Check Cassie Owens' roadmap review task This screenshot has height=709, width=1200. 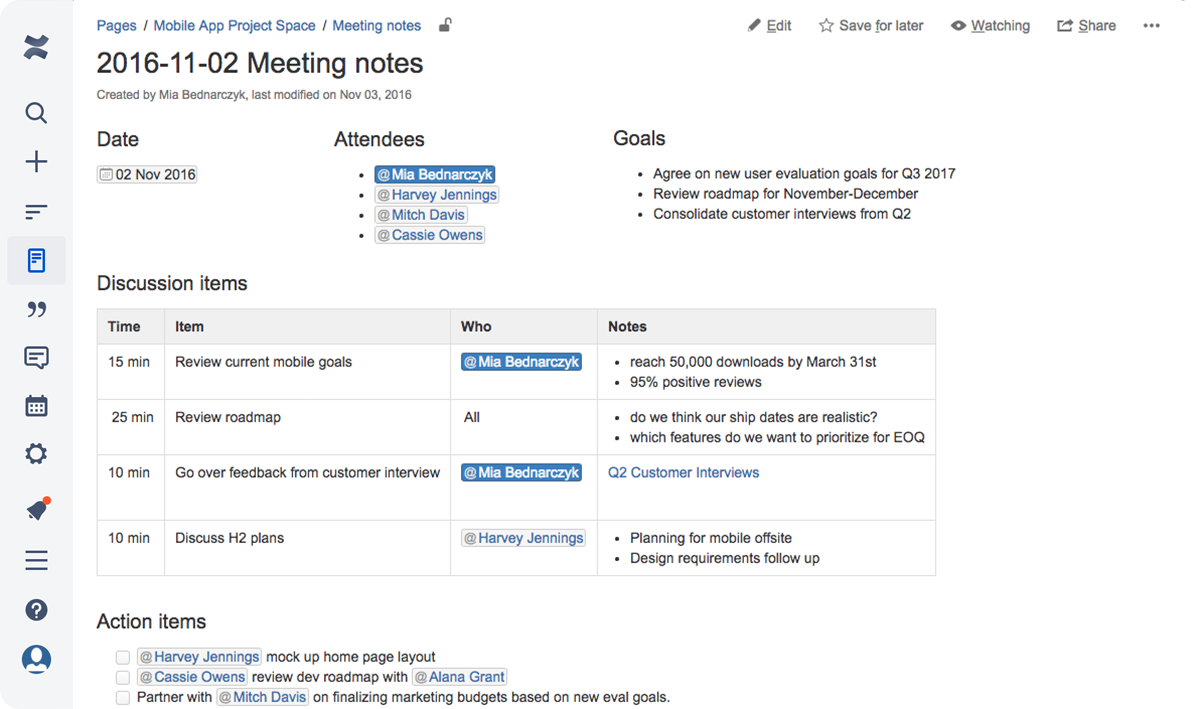pos(122,677)
